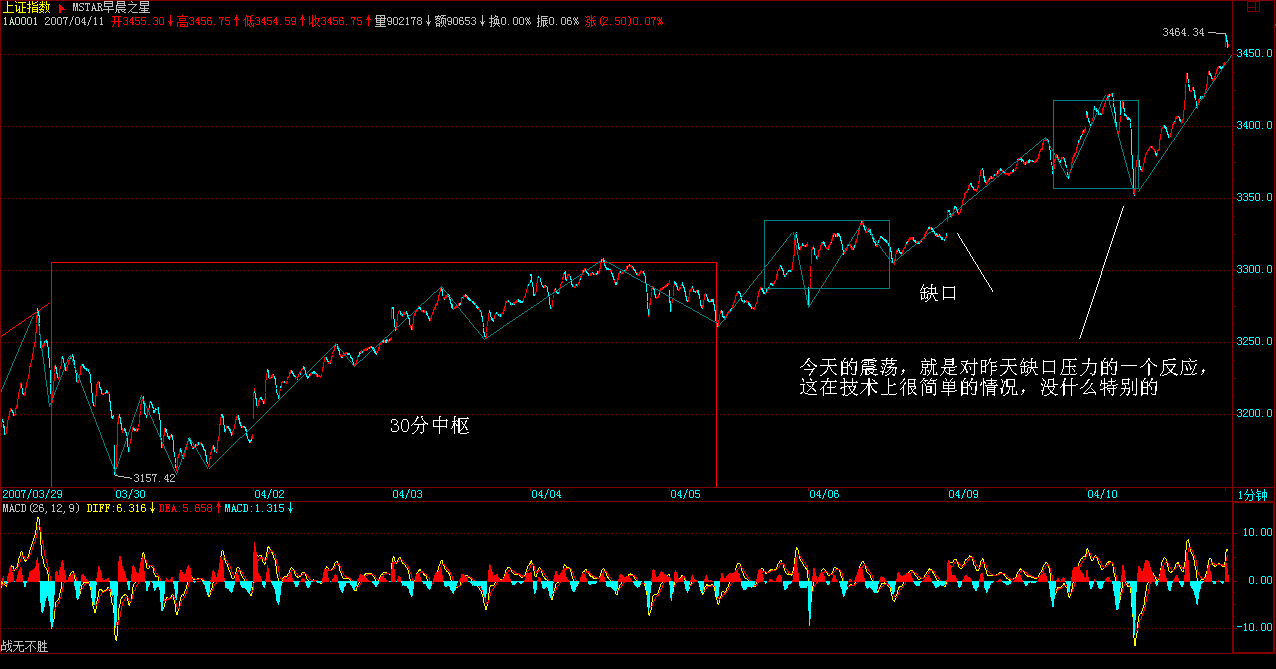The width and height of the screenshot is (1276, 669).
Task: Click the 3300.0 level on price axis
Action: (x=1252, y=270)
